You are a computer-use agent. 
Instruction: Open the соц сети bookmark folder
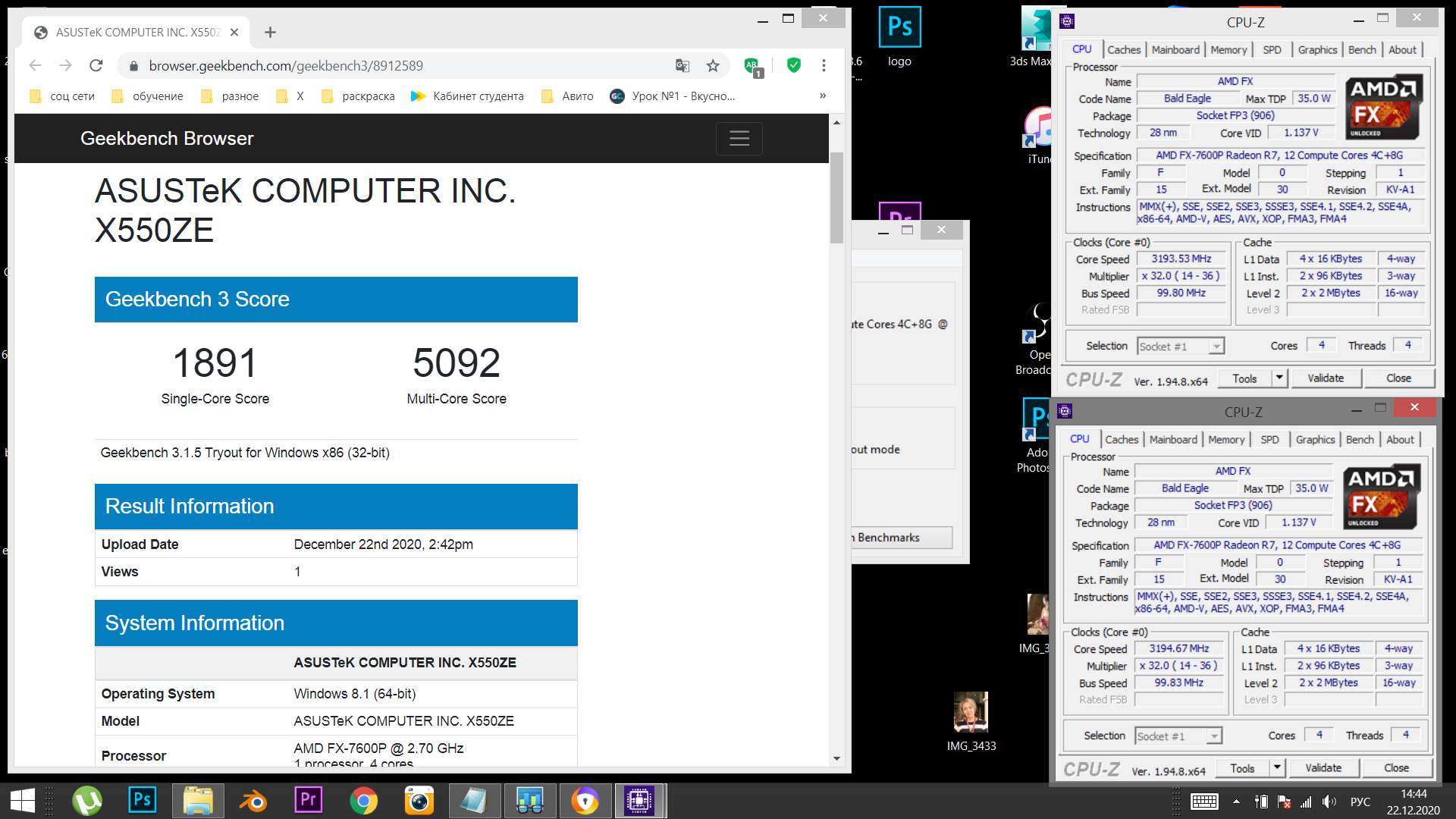[x=63, y=96]
